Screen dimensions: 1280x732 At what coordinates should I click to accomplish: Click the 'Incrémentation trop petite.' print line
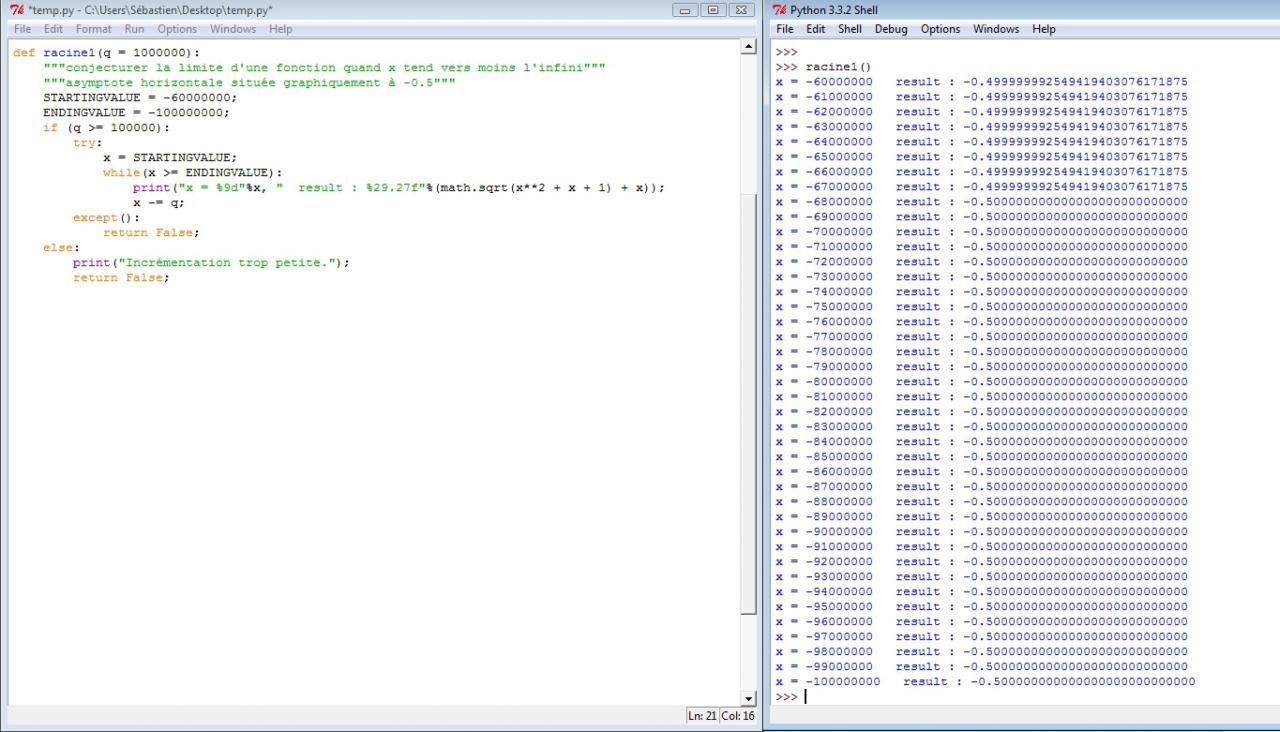(x=212, y=262)
